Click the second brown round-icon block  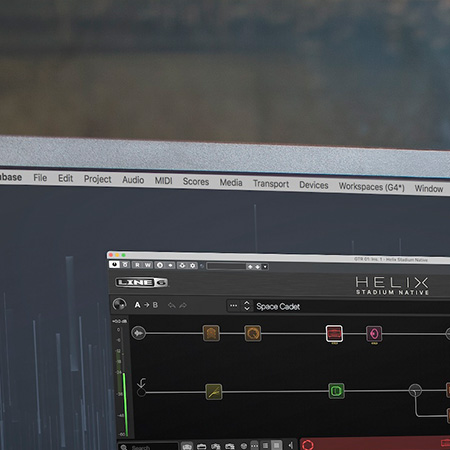(x=253, y=333)
